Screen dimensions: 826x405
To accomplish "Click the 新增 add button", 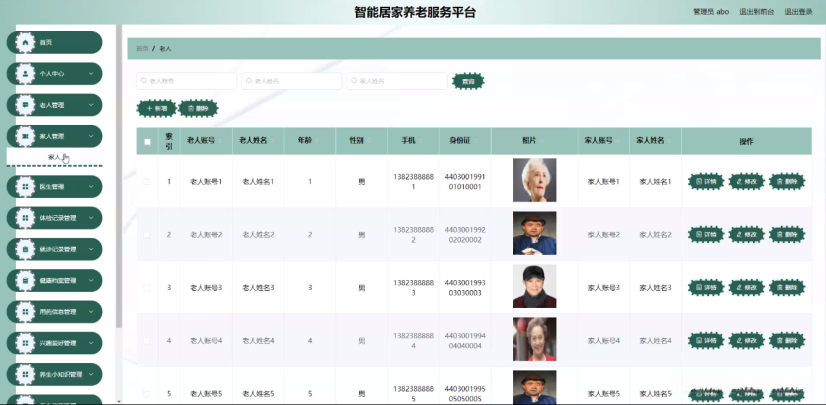I will [x=156, y=108].
